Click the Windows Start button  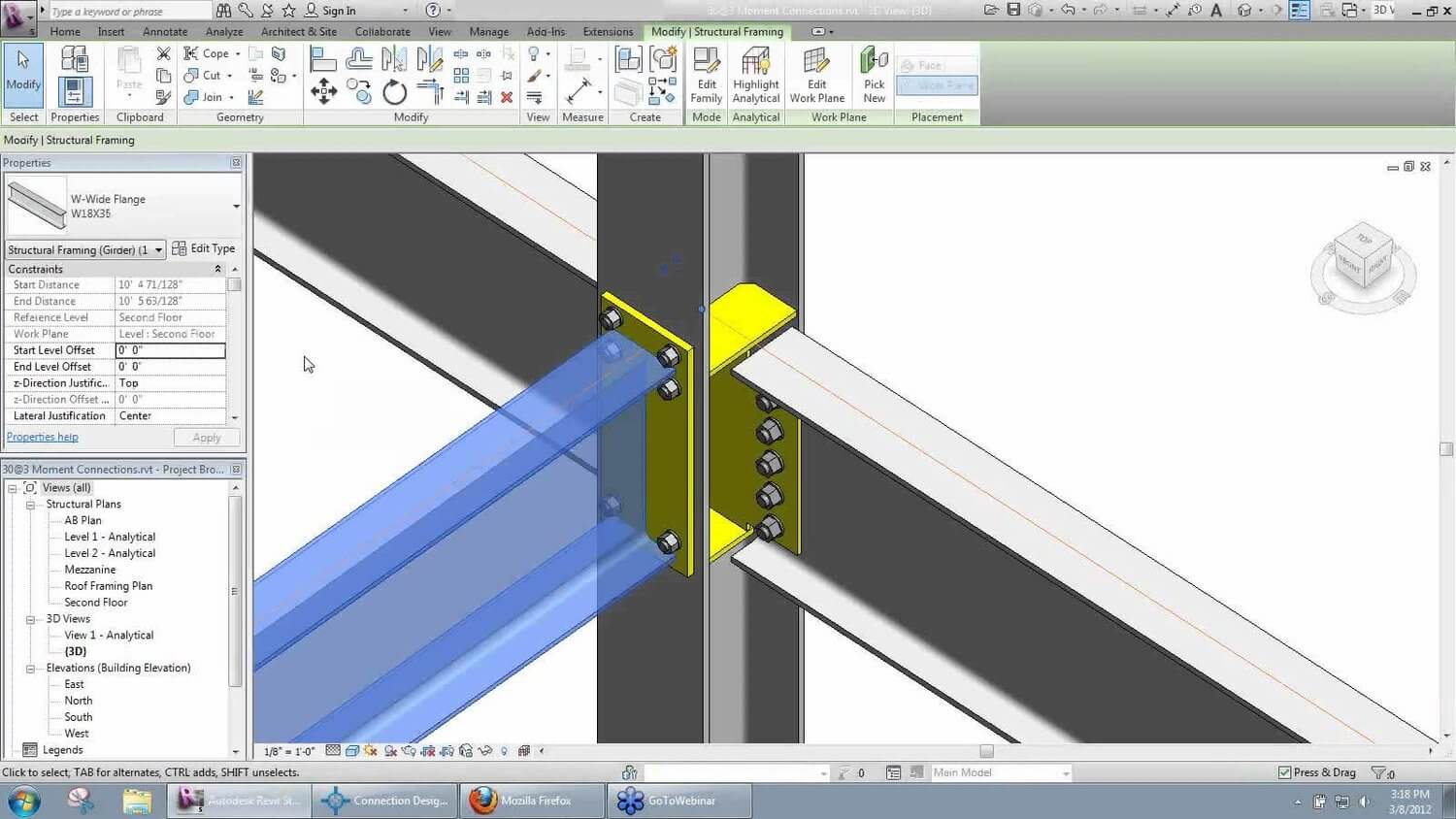(x=23, y=802)
